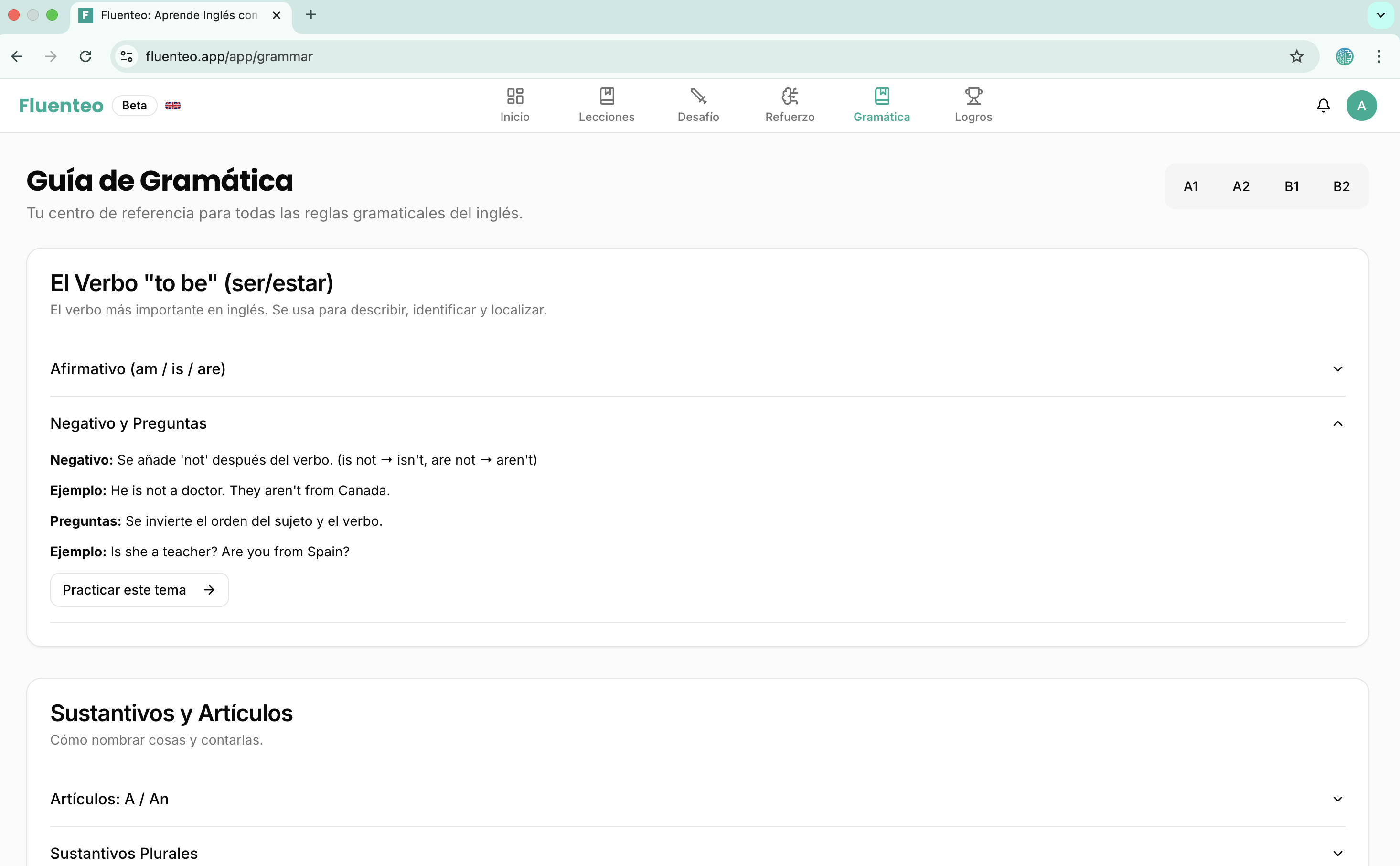Click the notifications bell icon
Viewport: 1400px width, 866px height.
[x=1323, y=106]
